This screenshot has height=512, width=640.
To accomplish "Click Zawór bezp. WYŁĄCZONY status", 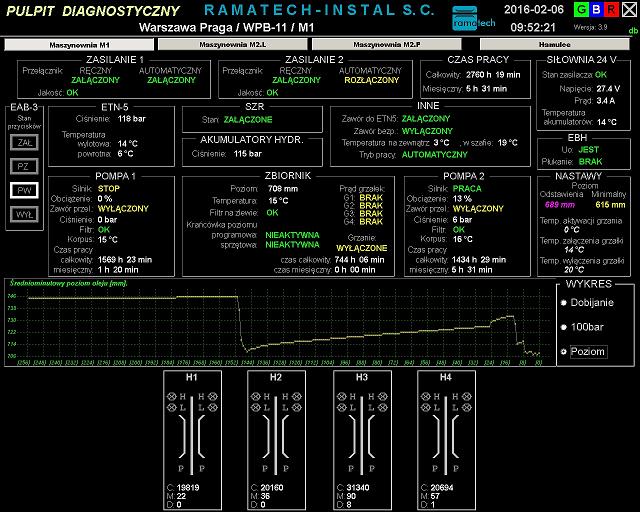I will pos(427,131).
